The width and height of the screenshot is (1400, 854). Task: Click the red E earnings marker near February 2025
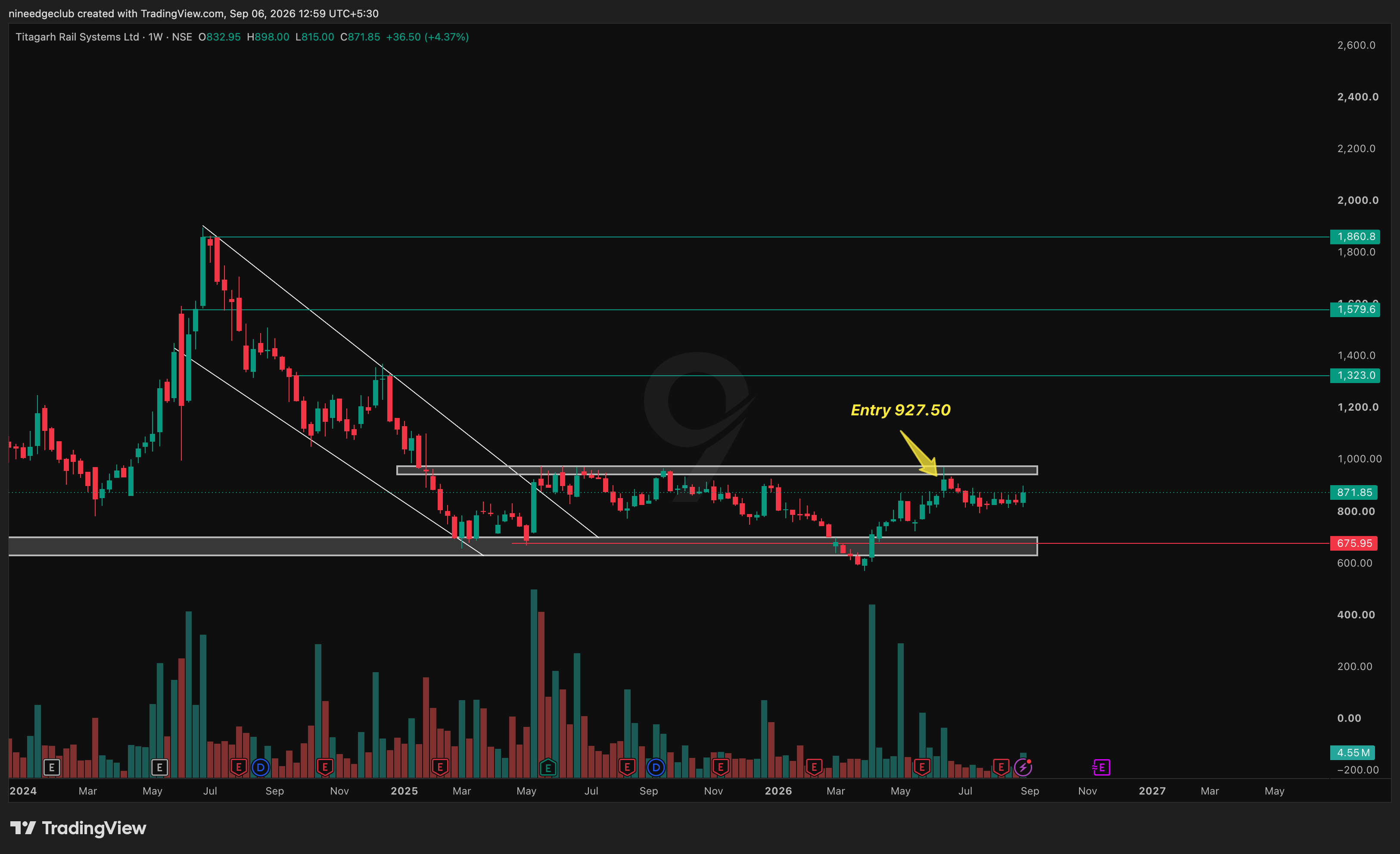click(440, 768)
